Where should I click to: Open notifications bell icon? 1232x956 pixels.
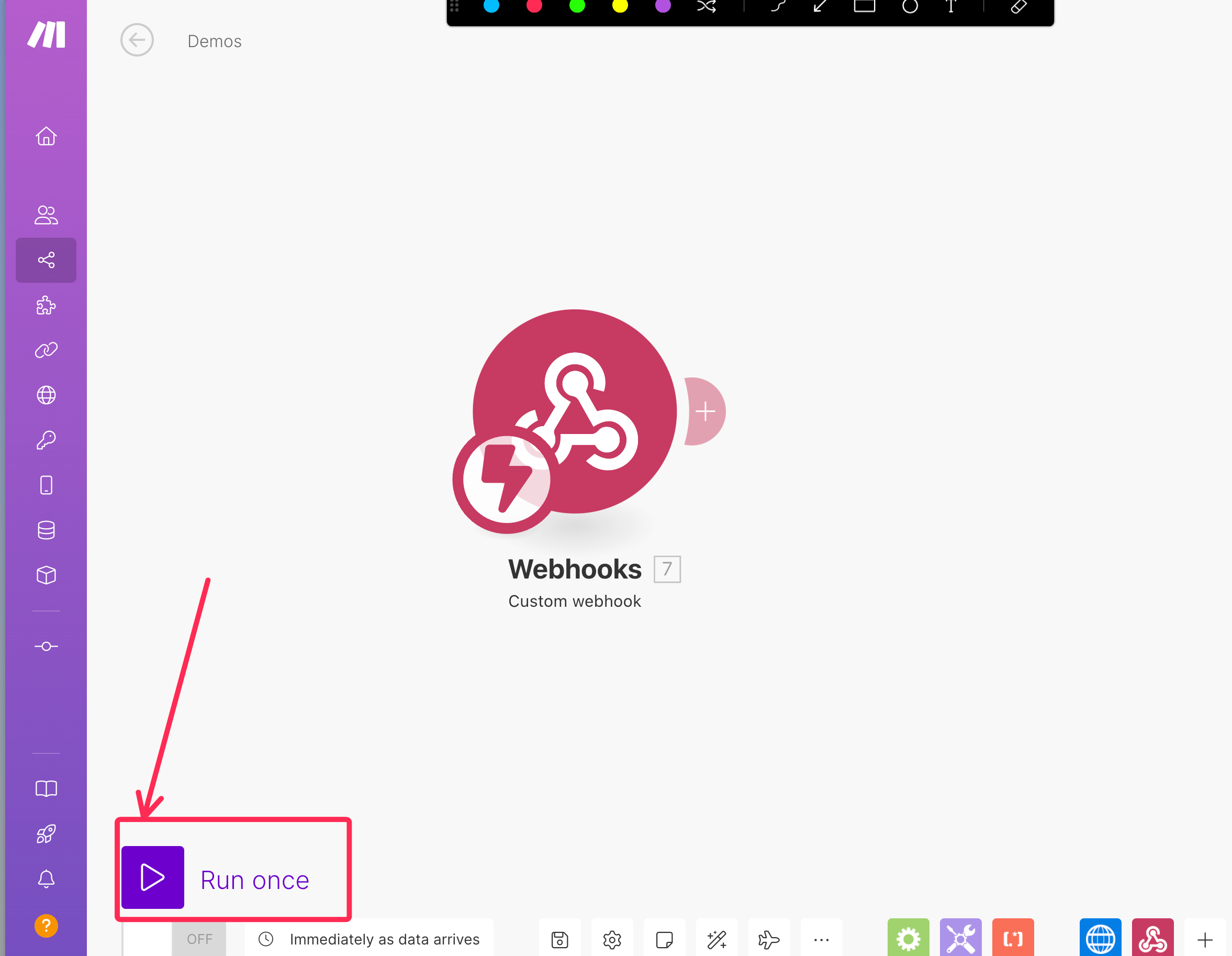[46, 879]
